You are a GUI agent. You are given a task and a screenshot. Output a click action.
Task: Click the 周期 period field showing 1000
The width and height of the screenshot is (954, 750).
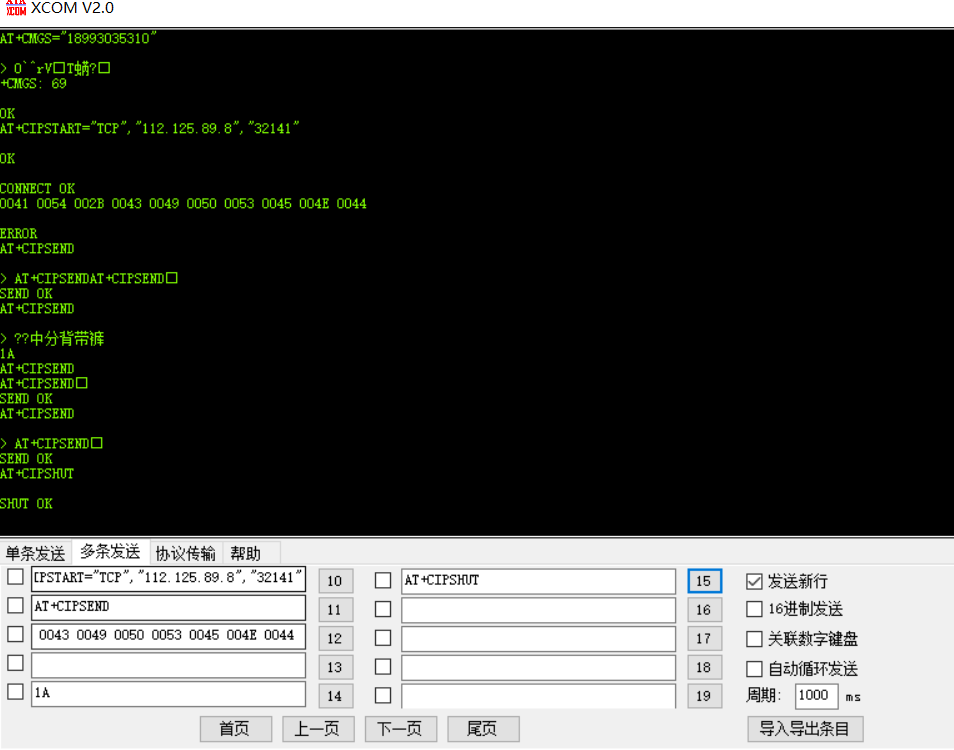click(816, 695)
